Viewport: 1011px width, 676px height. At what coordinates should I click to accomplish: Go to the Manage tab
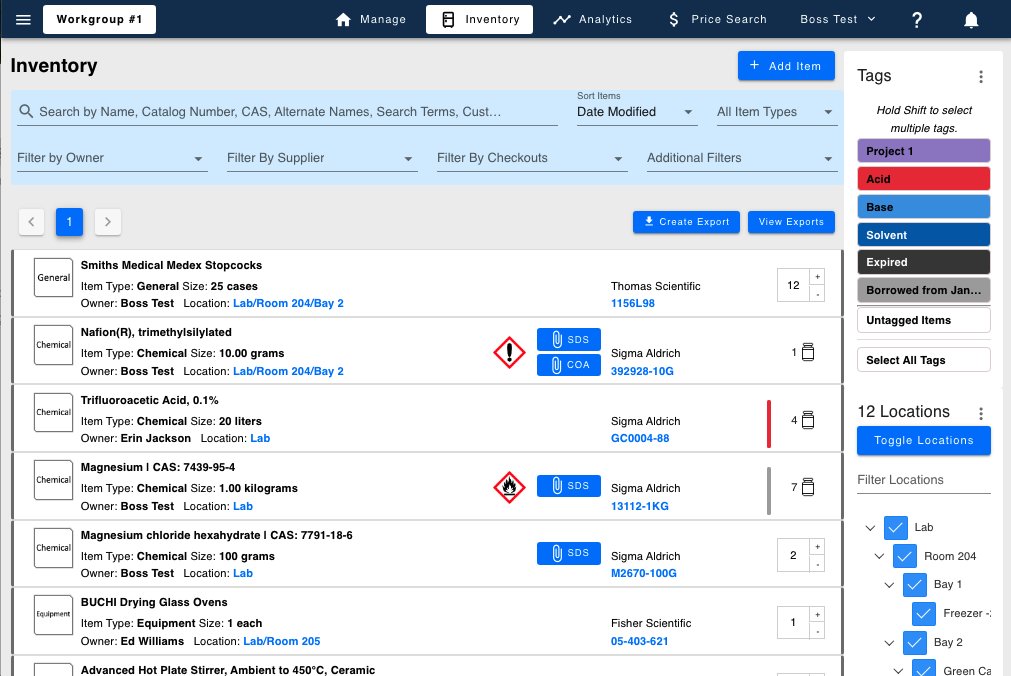371,19
